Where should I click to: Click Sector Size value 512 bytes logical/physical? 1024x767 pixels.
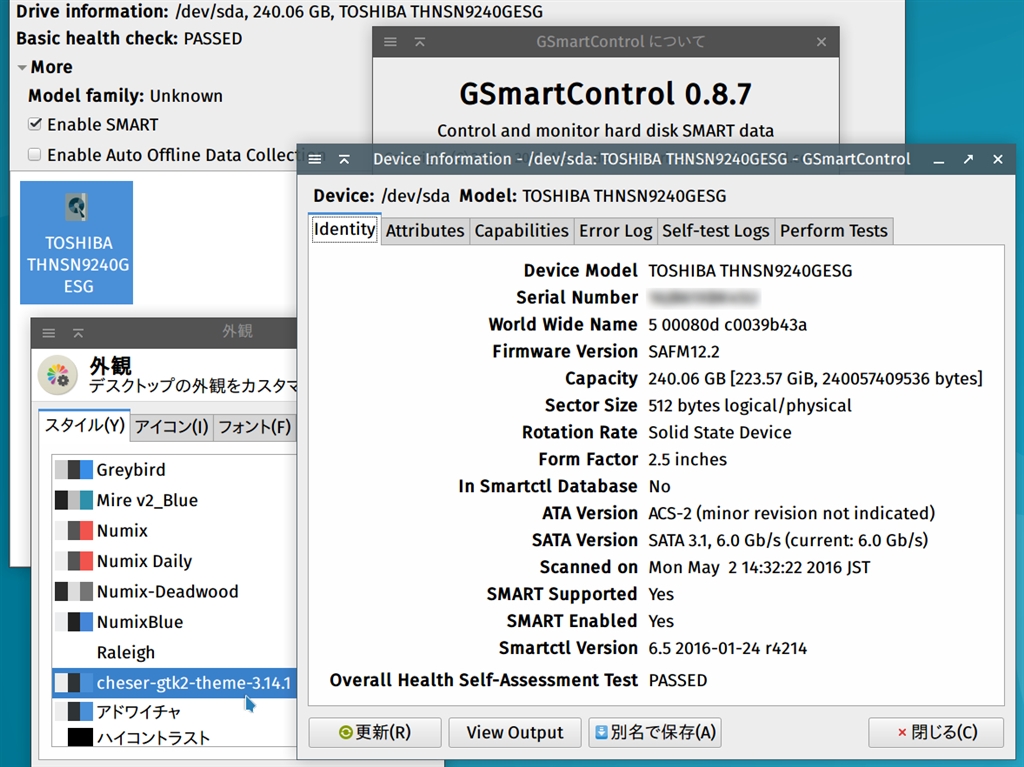[750, 406]
